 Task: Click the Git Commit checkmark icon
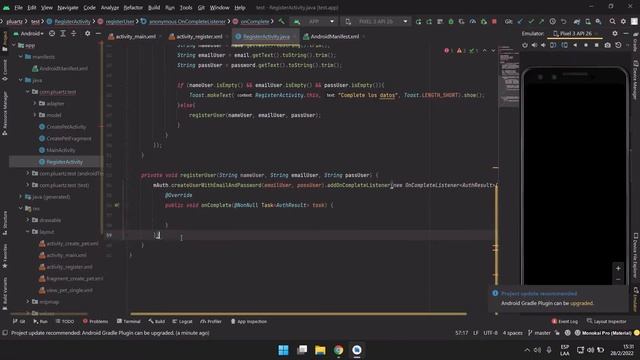pyautogui.click(x=531, y=21)
